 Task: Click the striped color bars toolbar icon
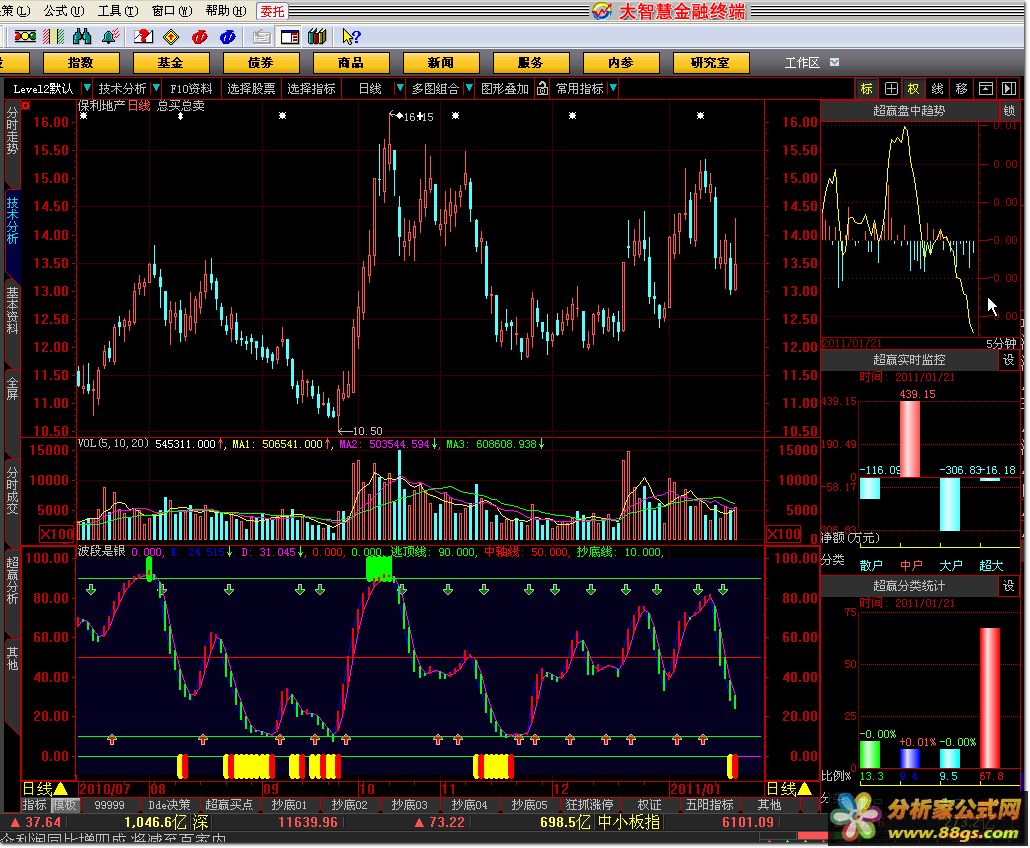coord(54,37)
